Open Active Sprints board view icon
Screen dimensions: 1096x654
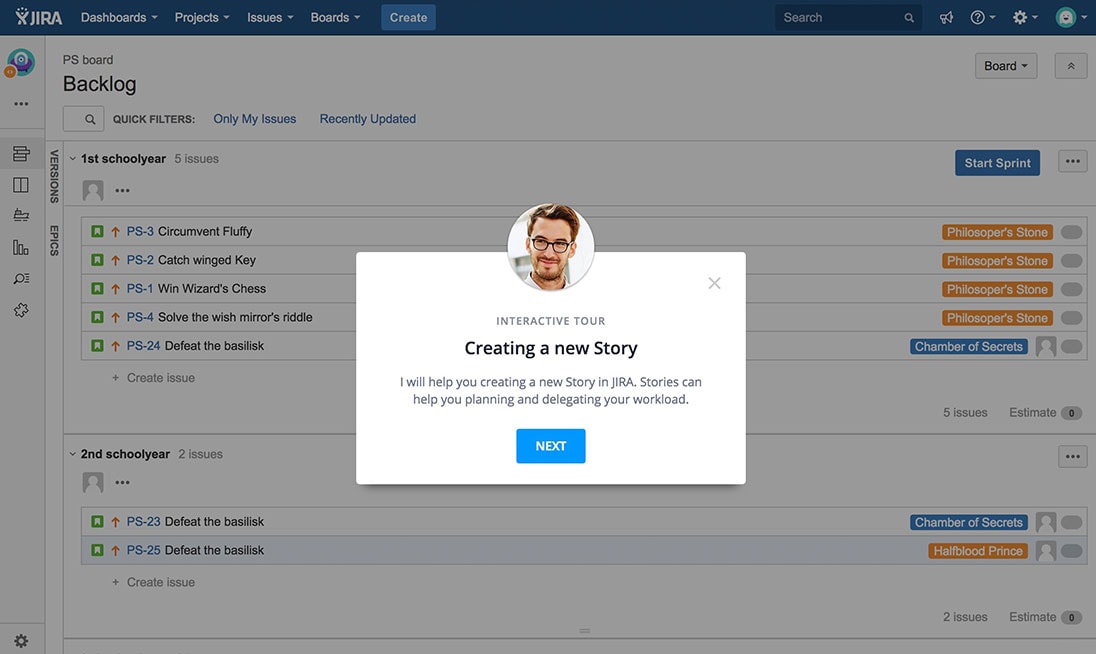pyautogui.click(x=21, y=184)
